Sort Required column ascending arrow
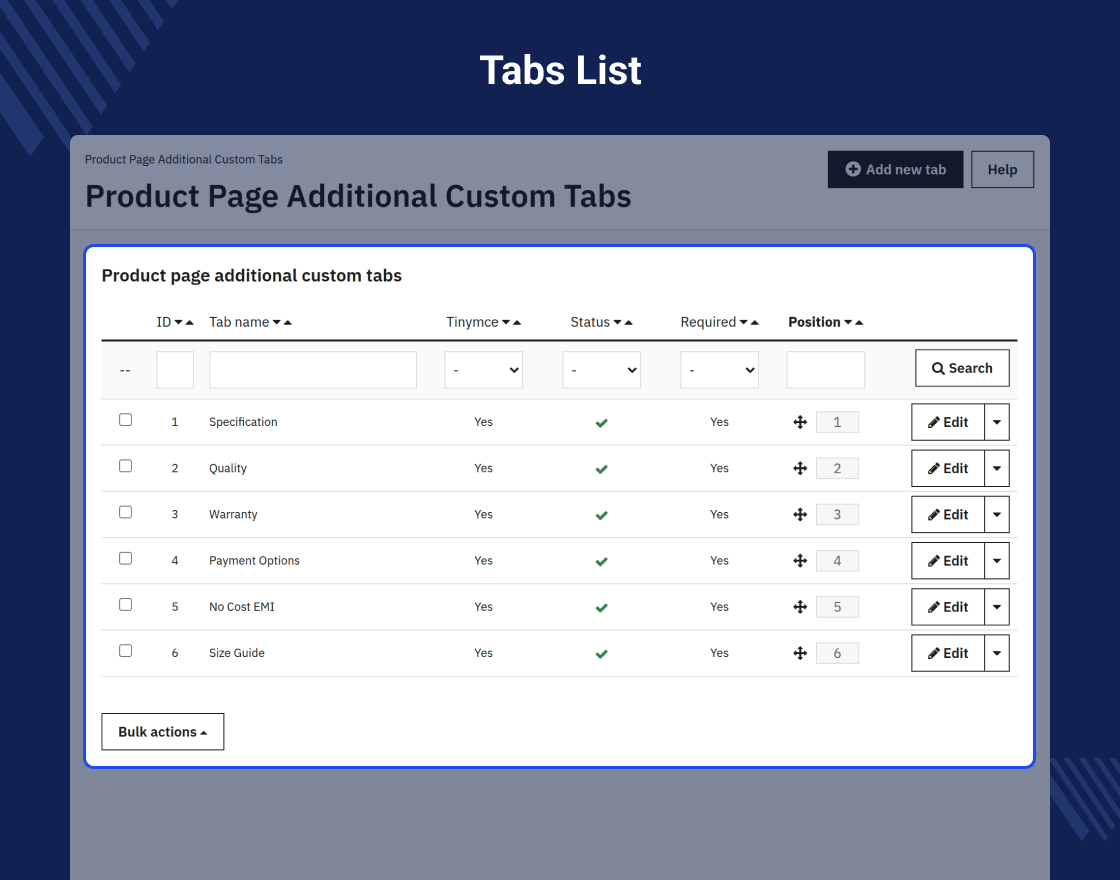Viewport: 1120px width, 880px height. [754, 323]
